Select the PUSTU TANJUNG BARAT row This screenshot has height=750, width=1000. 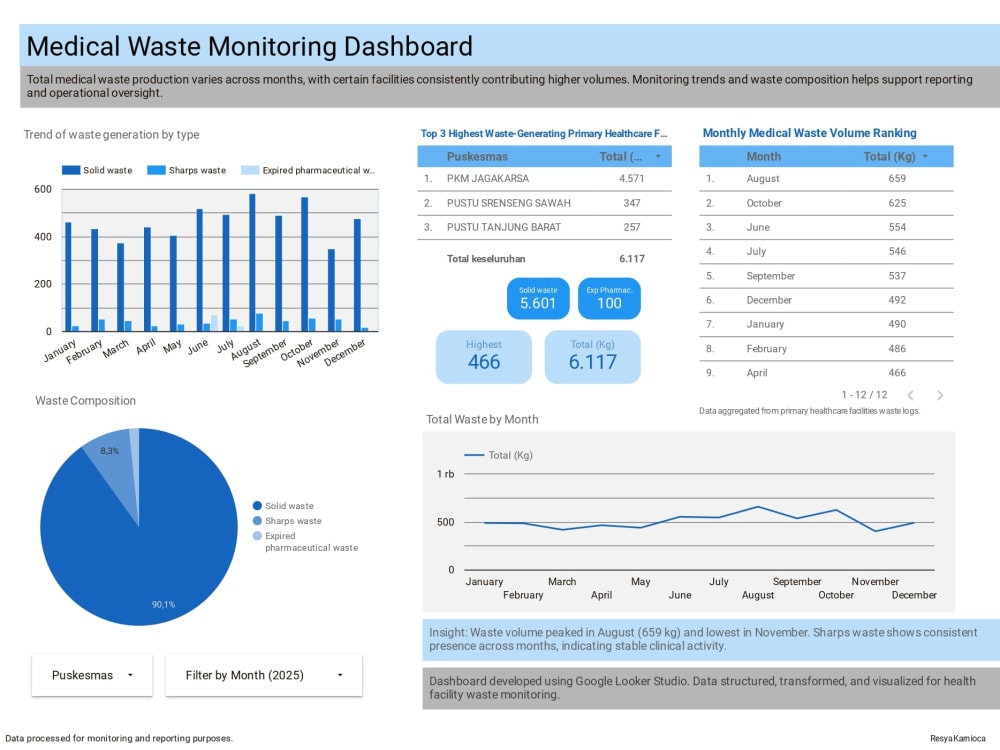[544, 227]
